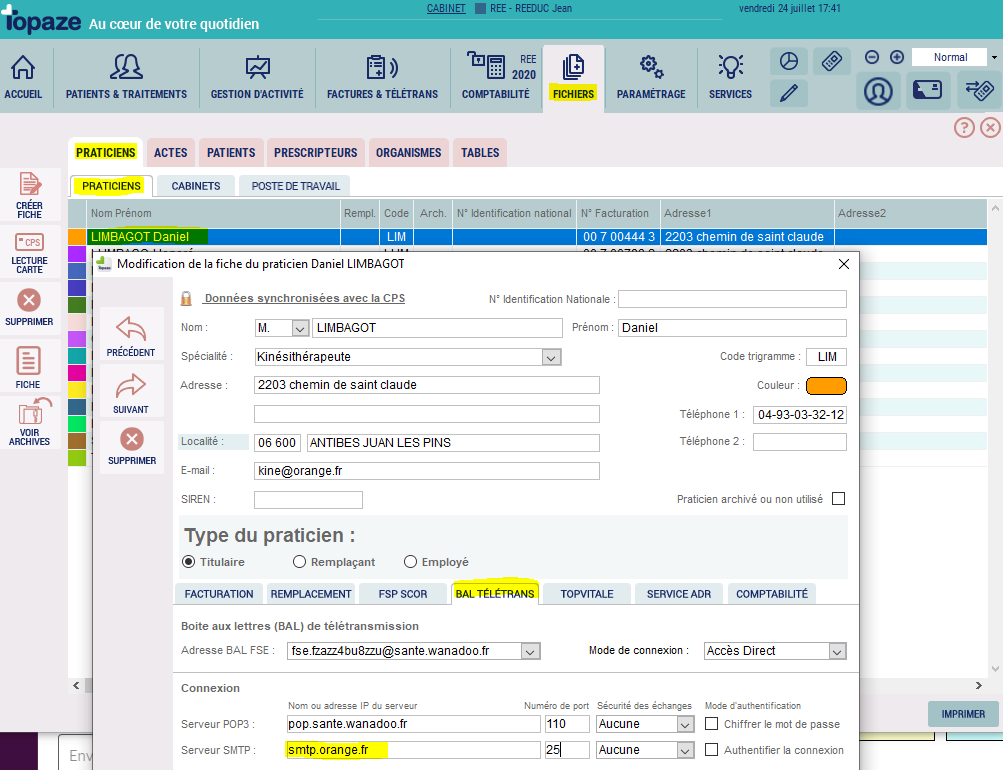Click the pencil edit icon in top toolbar
Image resolution: width=1003 pixels, height=770 pixels.
(x=789, y=93)
